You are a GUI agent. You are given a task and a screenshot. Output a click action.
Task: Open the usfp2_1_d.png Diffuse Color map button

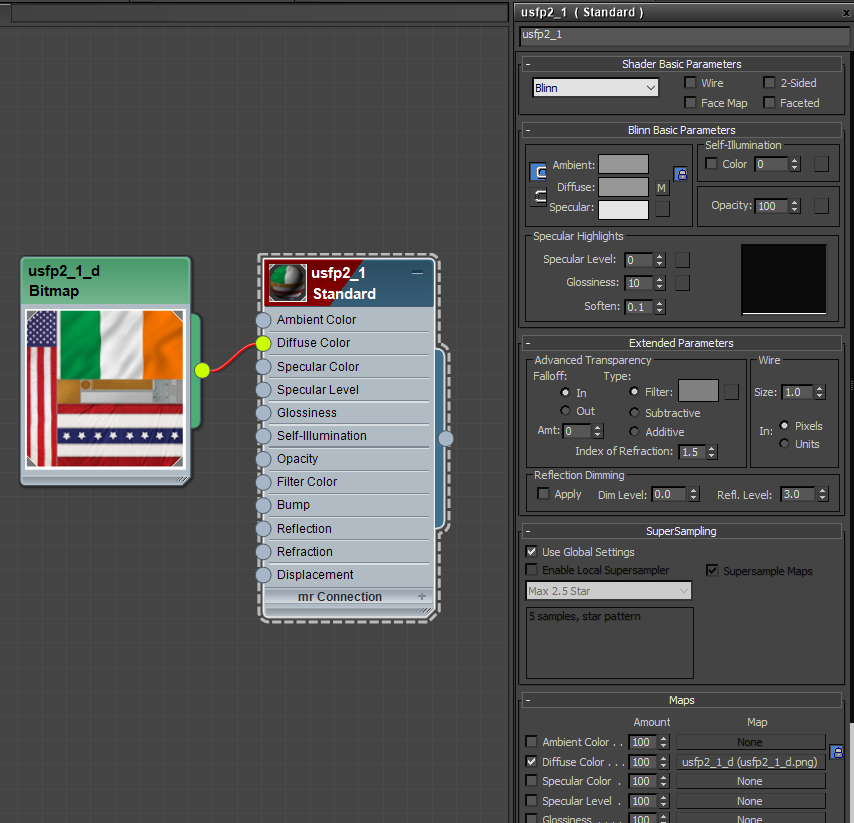pos(750,761)
